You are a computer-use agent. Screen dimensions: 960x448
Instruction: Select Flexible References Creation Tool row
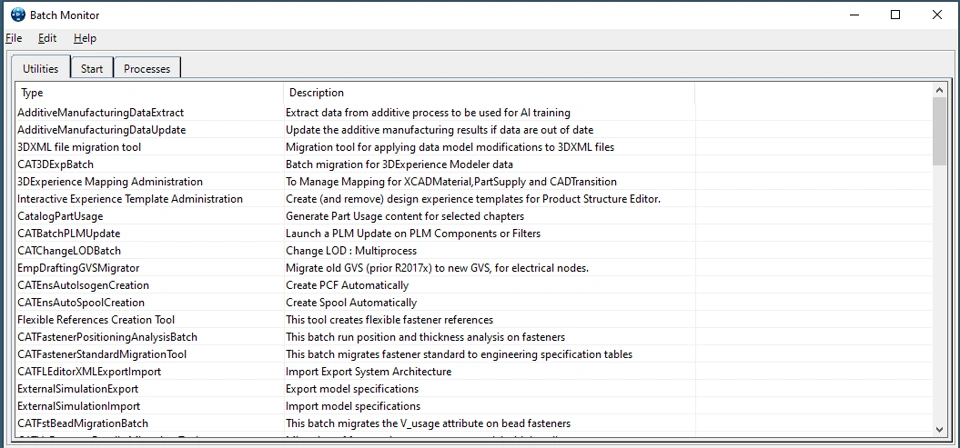point(96,319)
